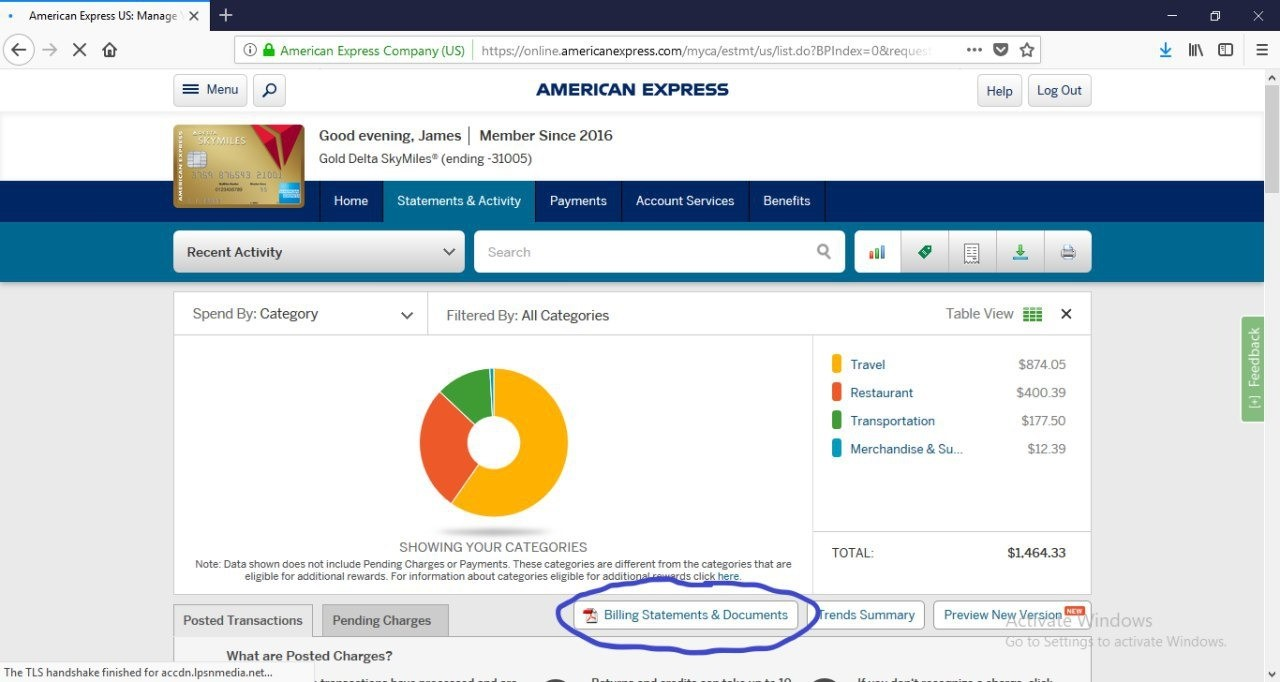Click the download activity arrow icon
Screen dimensions: 1280x682
pyautogui.click(x=1020, y=252)
